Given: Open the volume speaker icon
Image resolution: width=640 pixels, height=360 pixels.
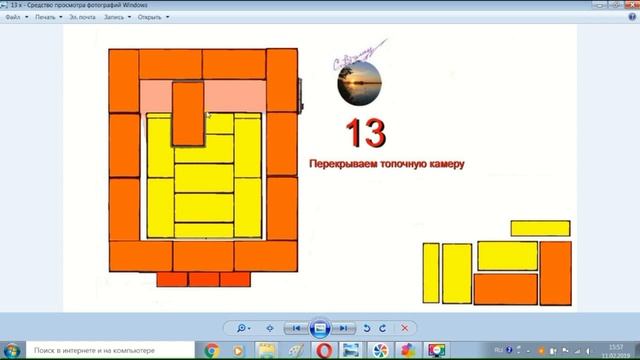Looking at the screenshot, I should click(x=589, y=351).
